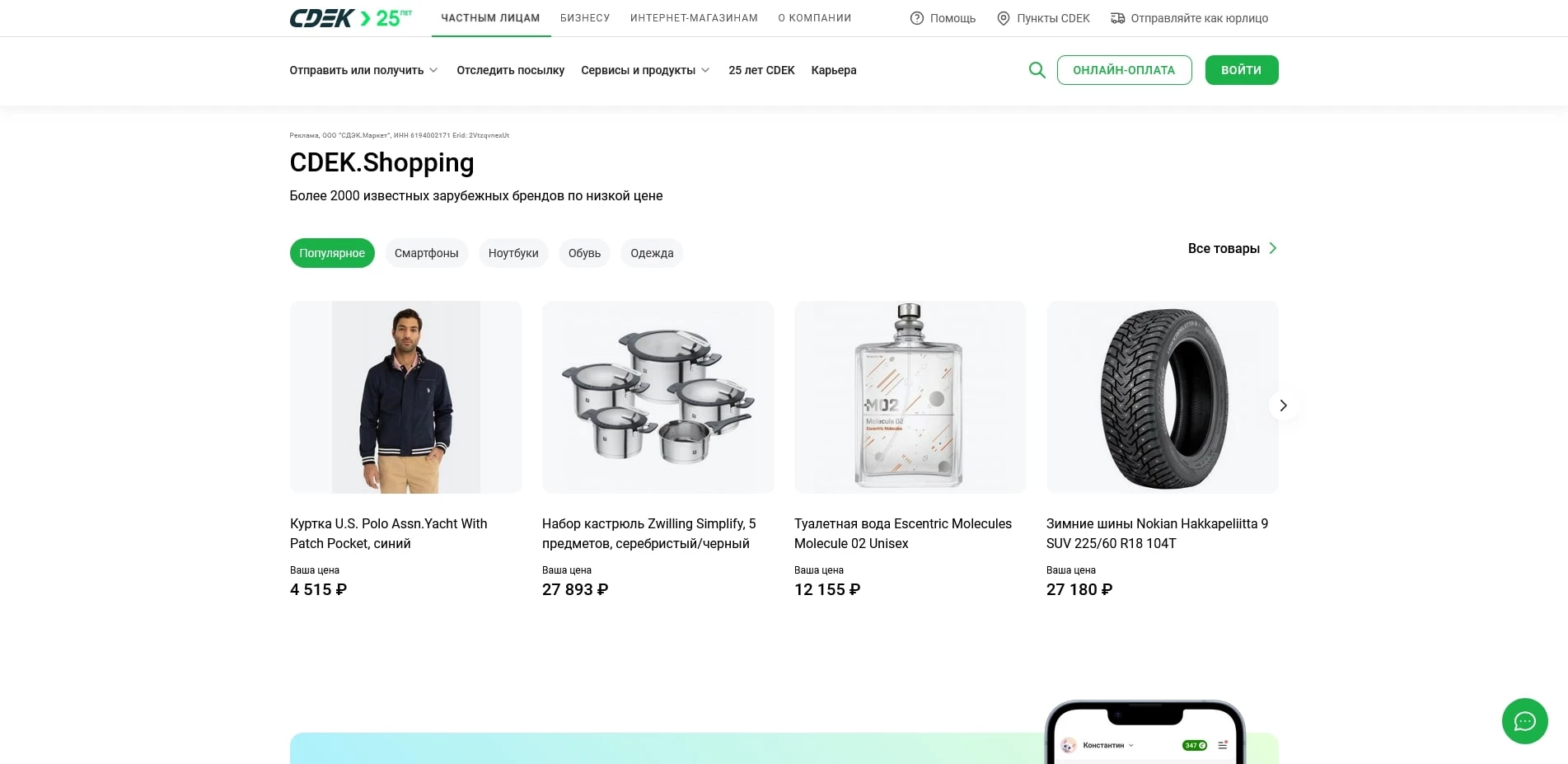
Task: Click the arrow beside "Все товары"
Action: (x=1273, y=248)
